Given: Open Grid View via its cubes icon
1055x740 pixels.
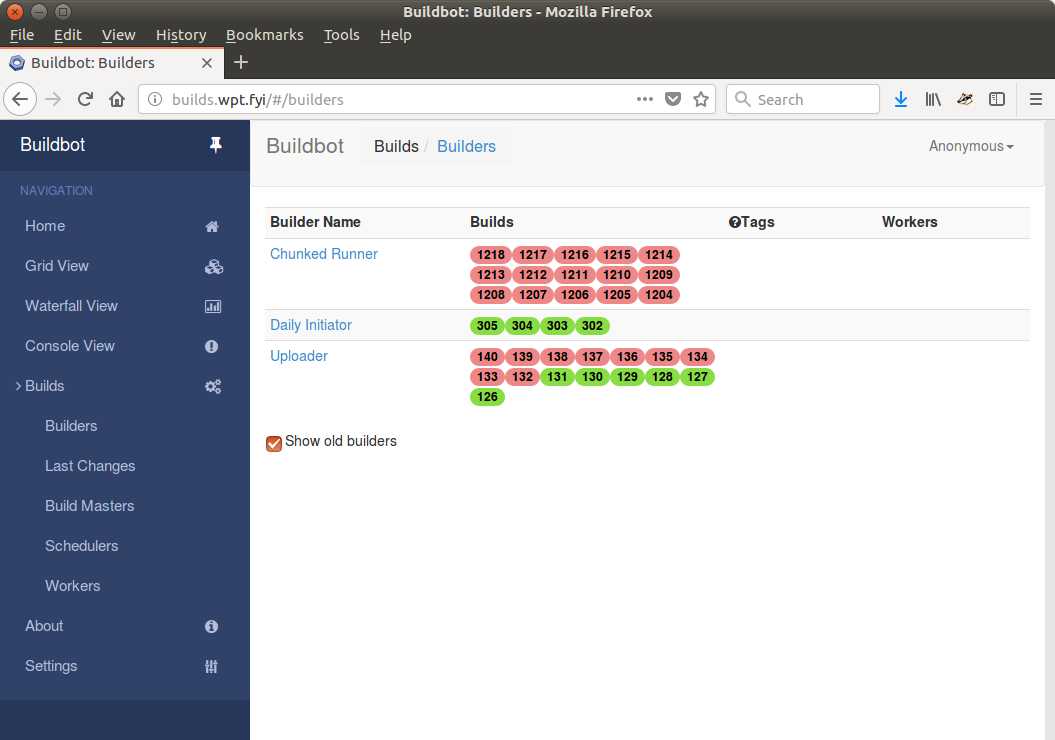Looking at the screenshot, I should (x=213, y=266).
